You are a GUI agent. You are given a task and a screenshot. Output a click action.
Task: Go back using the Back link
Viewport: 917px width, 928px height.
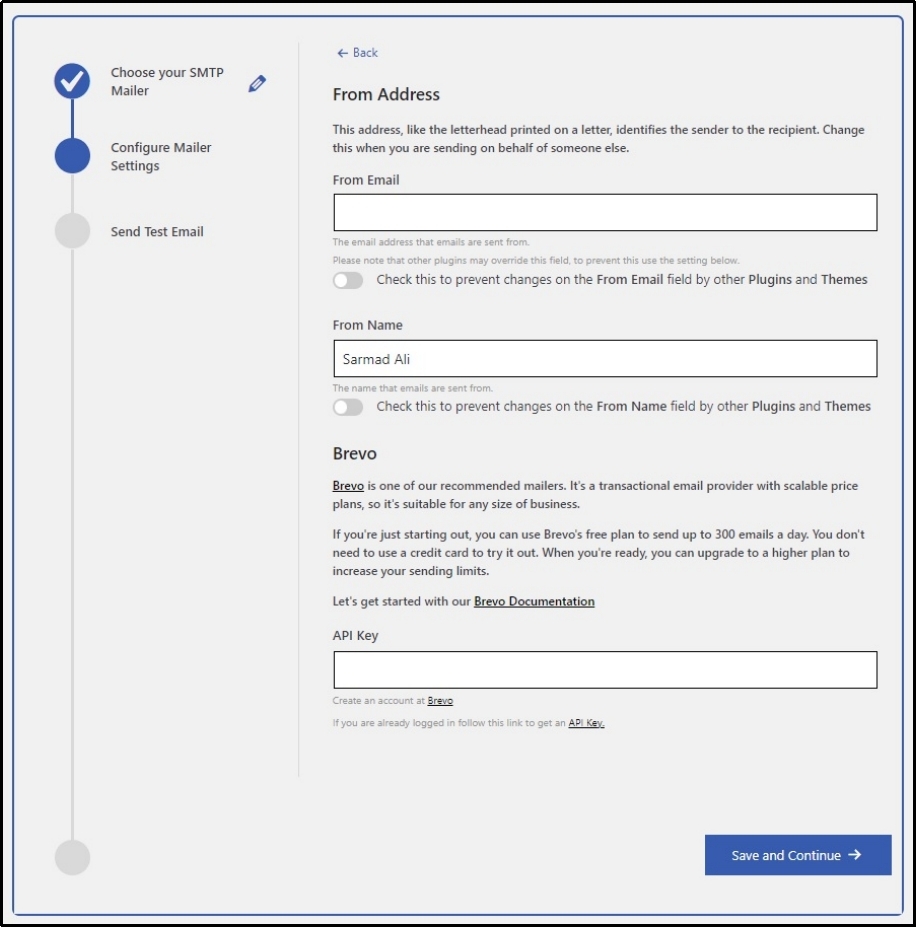(x=358, y=53)
